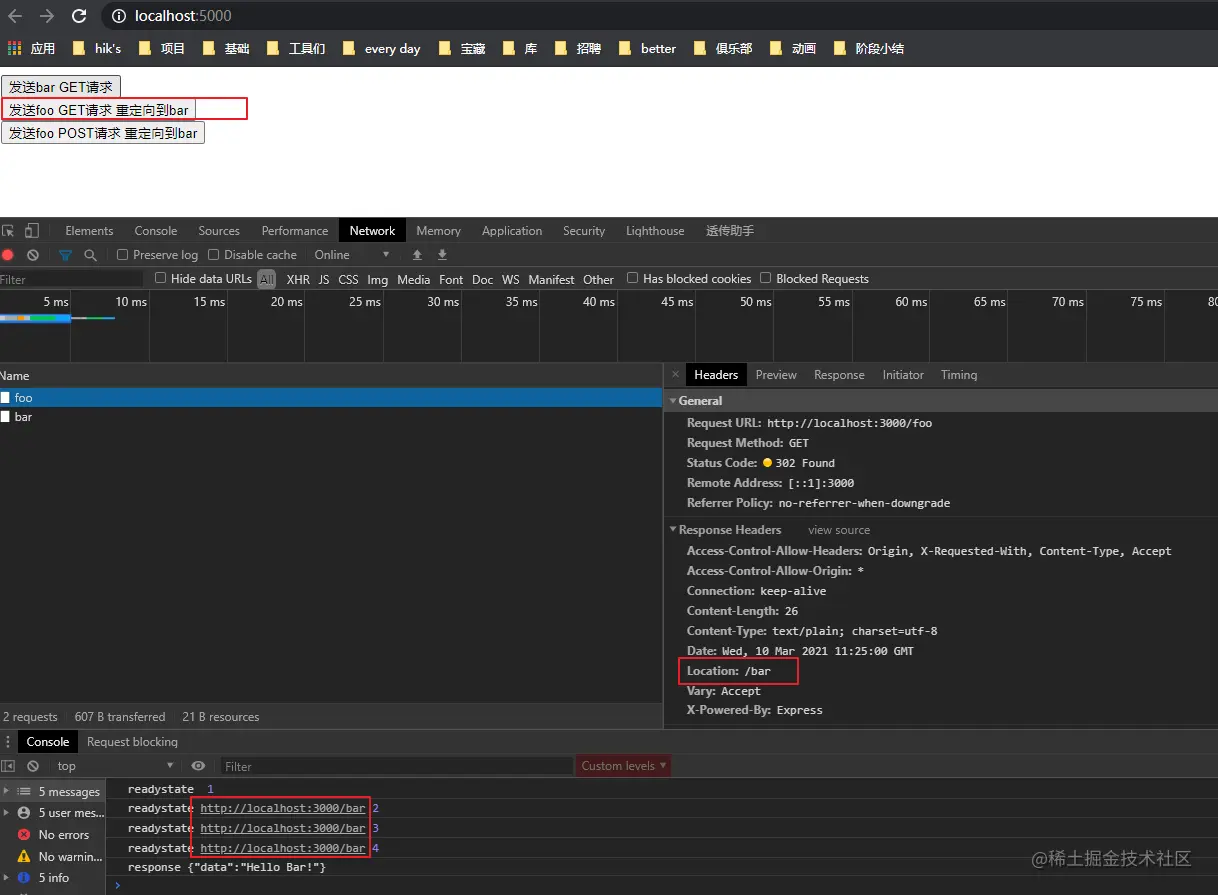Click the browser forward arrow
This screenshot has width=1218, height=895.
coord(47,16)
